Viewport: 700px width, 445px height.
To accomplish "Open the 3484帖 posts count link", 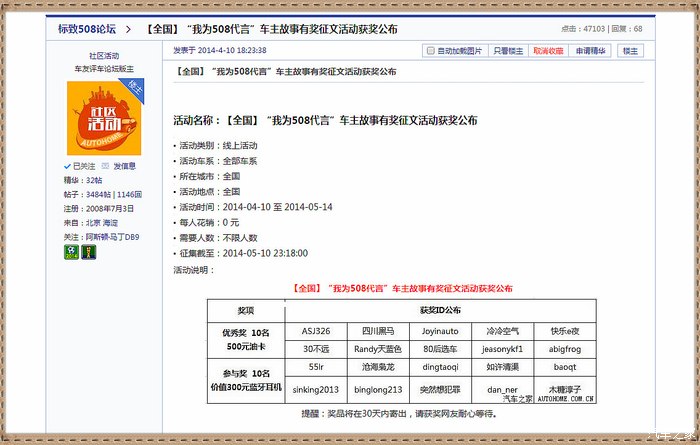I will [x=98, y=194].
